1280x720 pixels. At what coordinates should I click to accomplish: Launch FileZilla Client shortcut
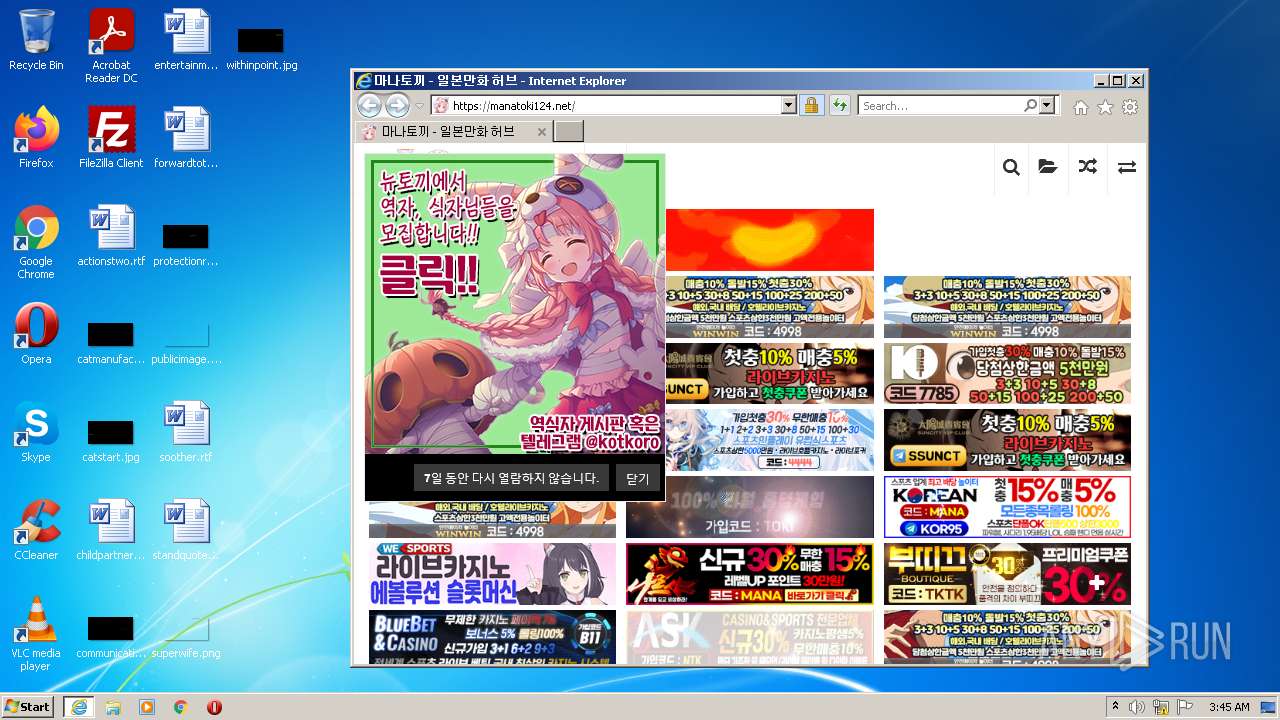(x=111, y=138)
